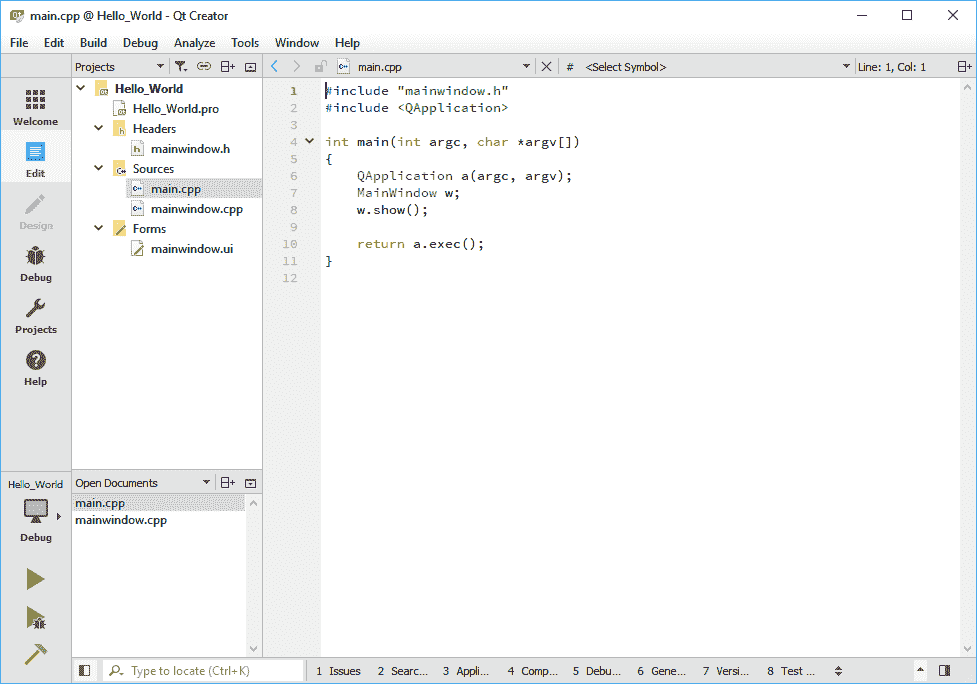Collapse the Sources folder in tree
977x684 pixels.
point(99,169)
